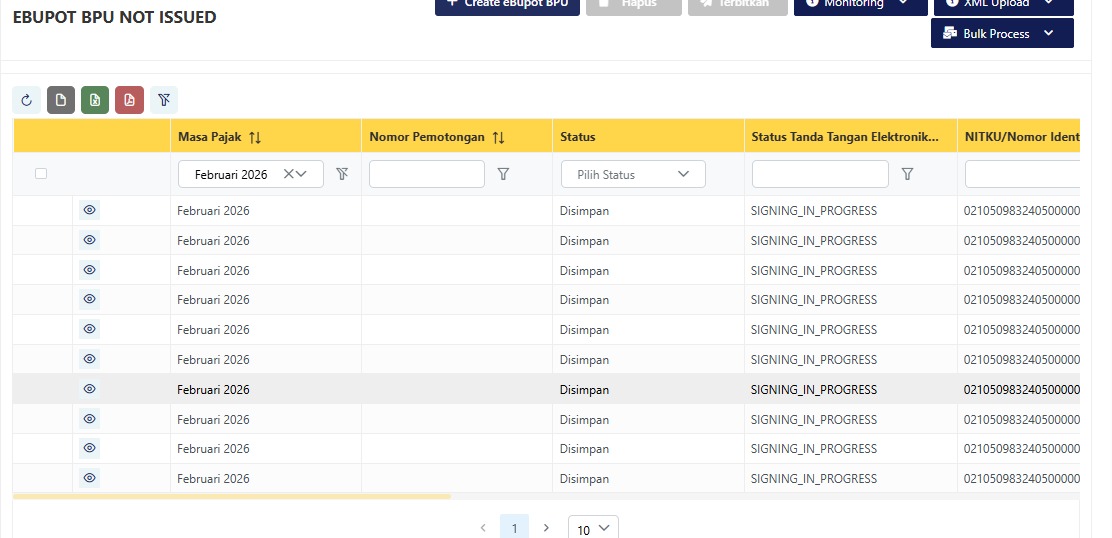Click SIGNING_IN_PROGRESS in the highlighted row
1112x538 pixels.
pyautogui.click(x=814, y=389)
